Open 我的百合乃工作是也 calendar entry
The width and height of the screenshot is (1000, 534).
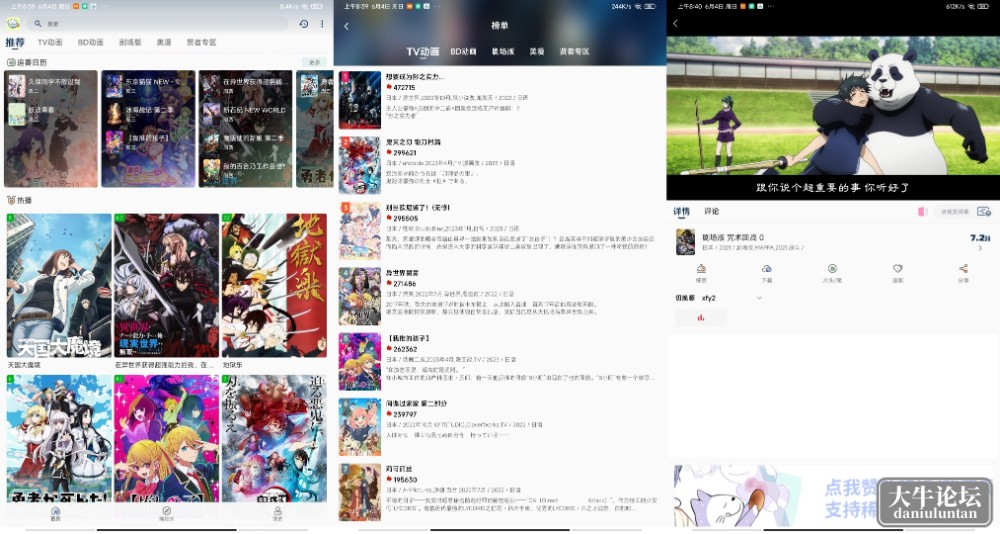point(245,170)
